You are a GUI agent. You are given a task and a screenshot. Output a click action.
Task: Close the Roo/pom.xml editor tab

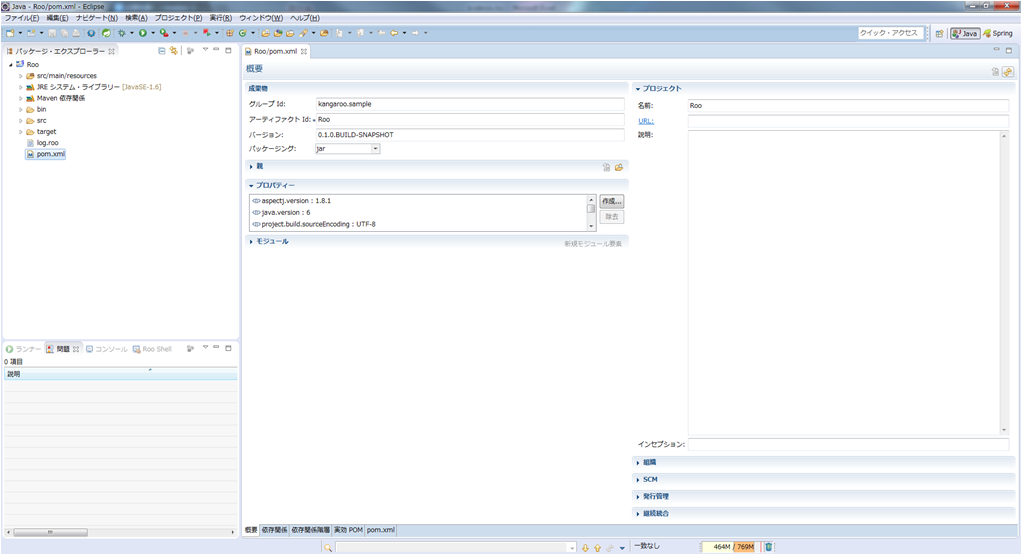click(x=304, y=51)
